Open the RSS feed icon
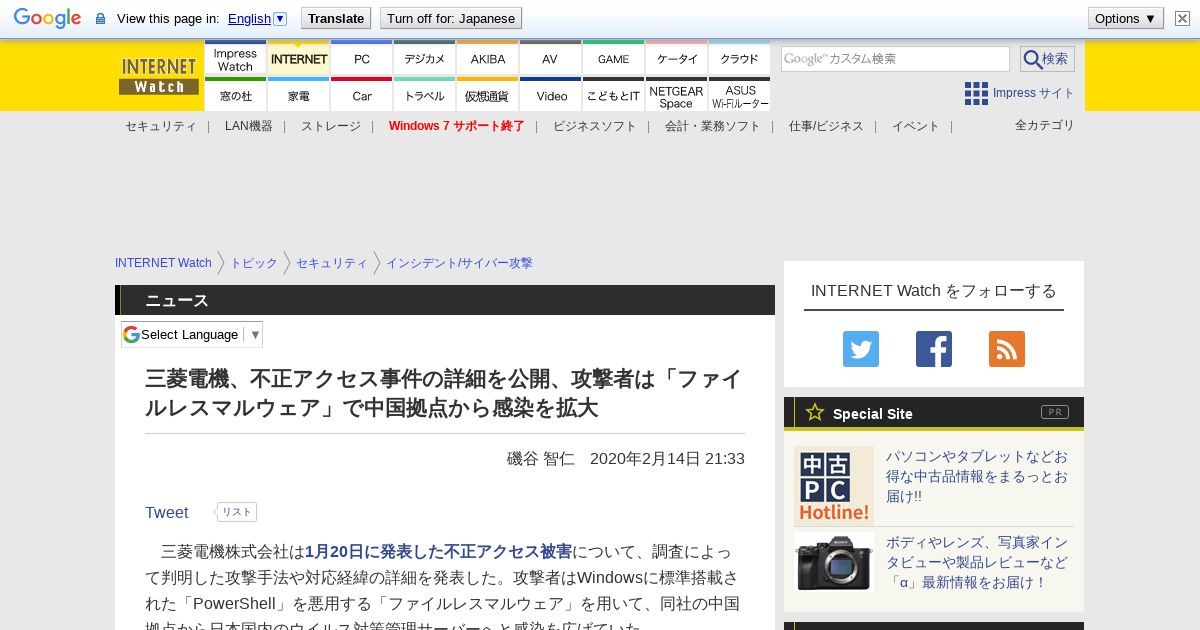 click(x=1007, y=349)
